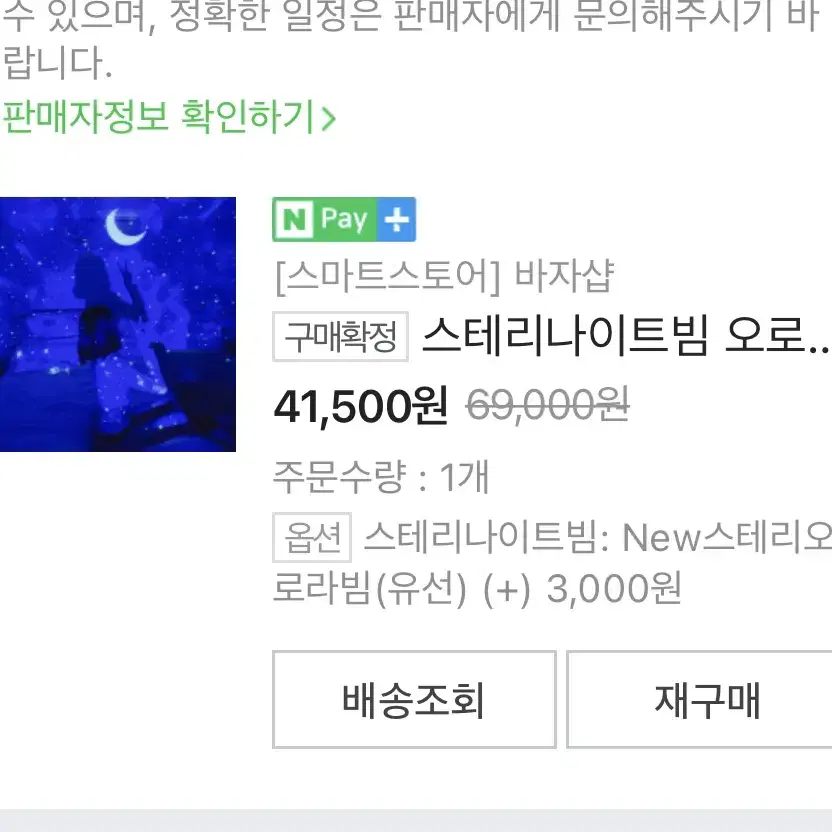832x832 pixels.
Task: Click the 구매확정 status badge
Action: [x=340, y=336]
